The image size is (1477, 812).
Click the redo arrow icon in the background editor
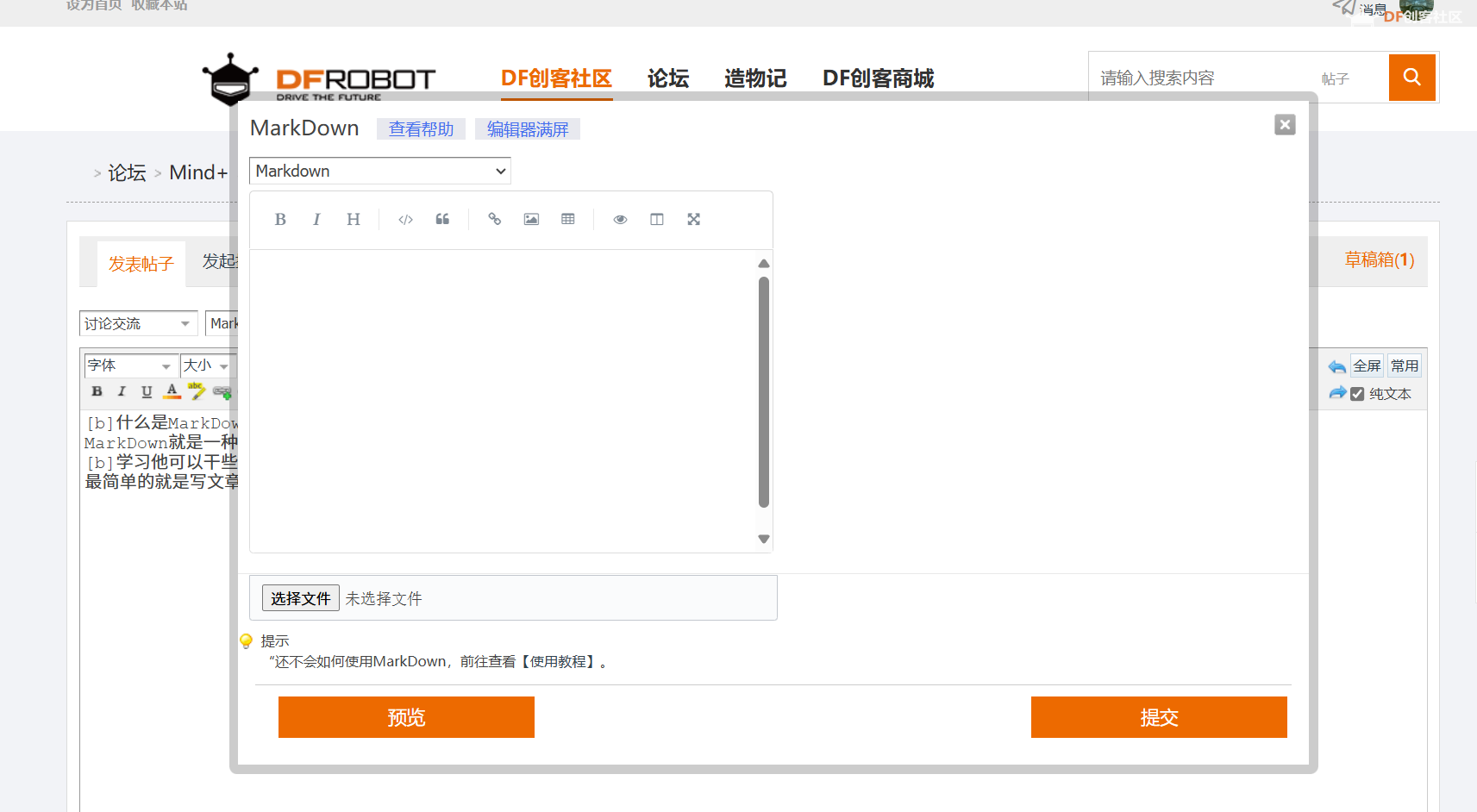click(1337, 393)
